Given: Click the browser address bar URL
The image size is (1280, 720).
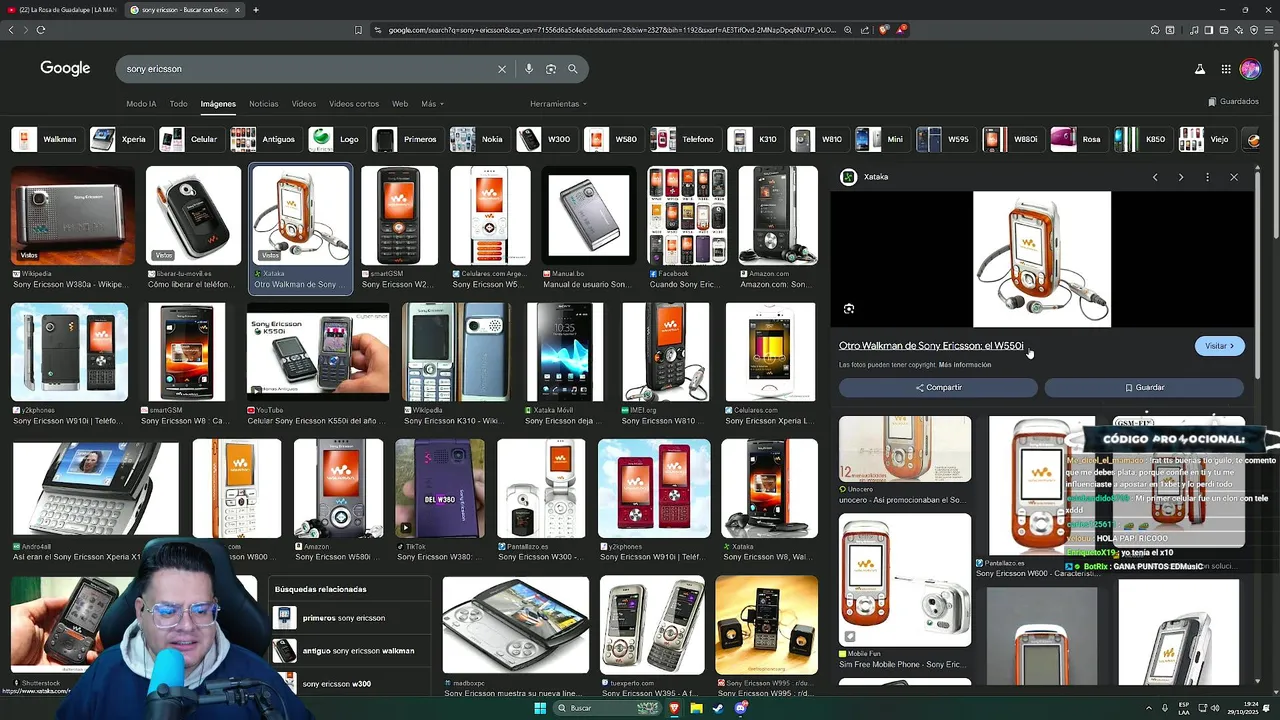Looking at the screenshot, I should pyautogui.click(x=610, y=30).
